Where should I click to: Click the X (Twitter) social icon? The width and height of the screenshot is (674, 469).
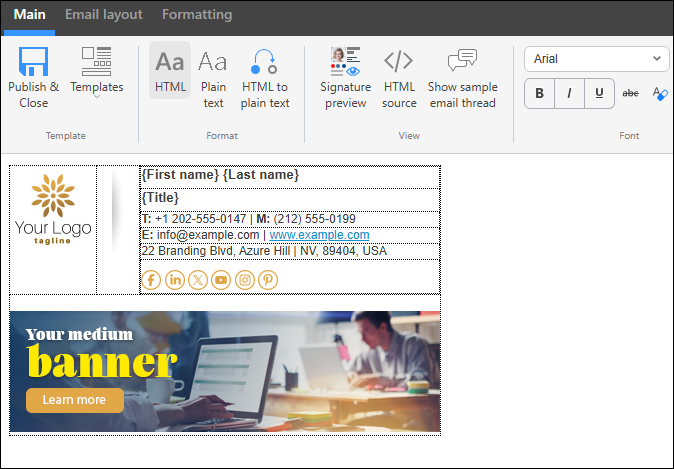198,280
